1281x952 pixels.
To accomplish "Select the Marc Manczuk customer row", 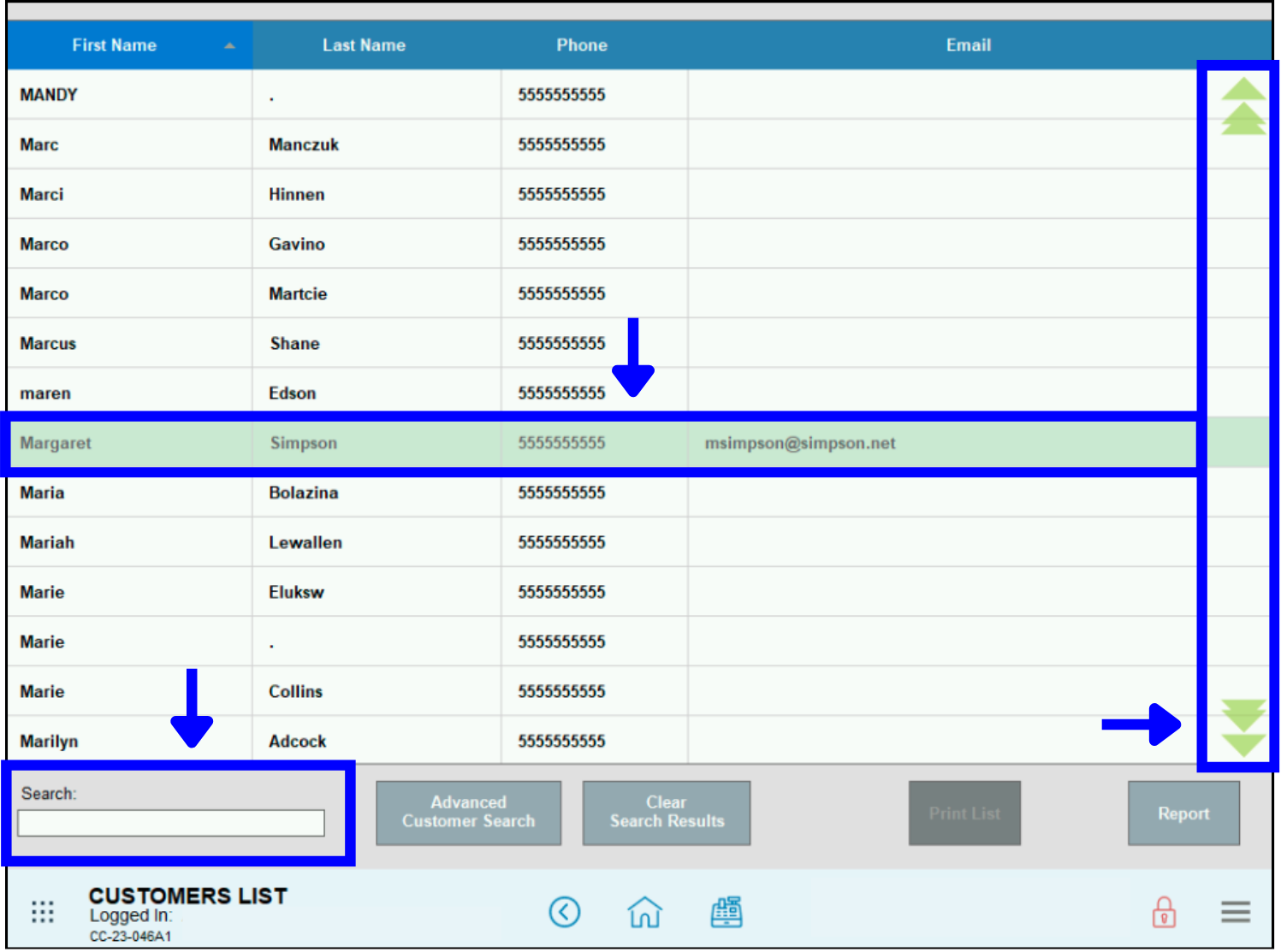I will pyautogui.click(x=513, y=145).
